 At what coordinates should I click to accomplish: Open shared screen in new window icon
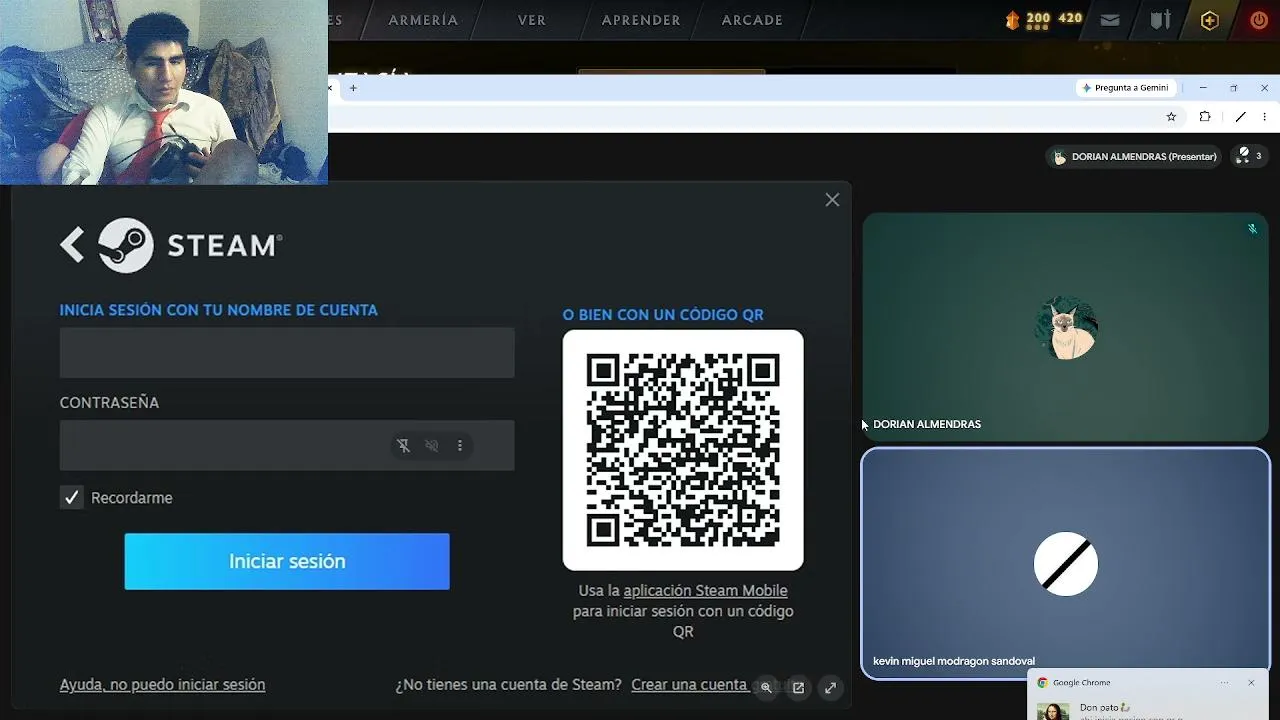click(x=798, y=687)
